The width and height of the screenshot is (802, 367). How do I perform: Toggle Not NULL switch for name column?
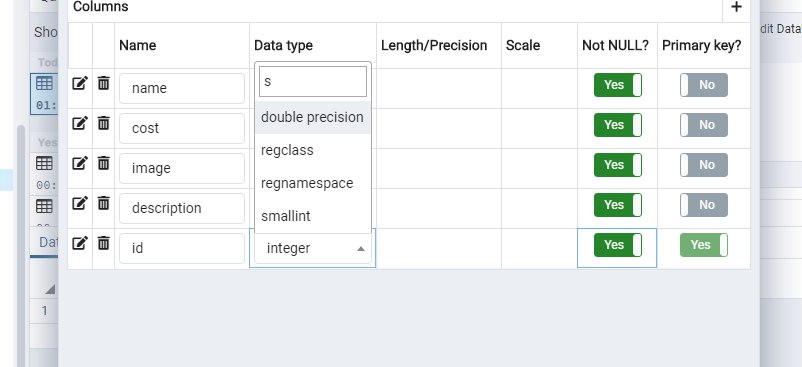617,85
